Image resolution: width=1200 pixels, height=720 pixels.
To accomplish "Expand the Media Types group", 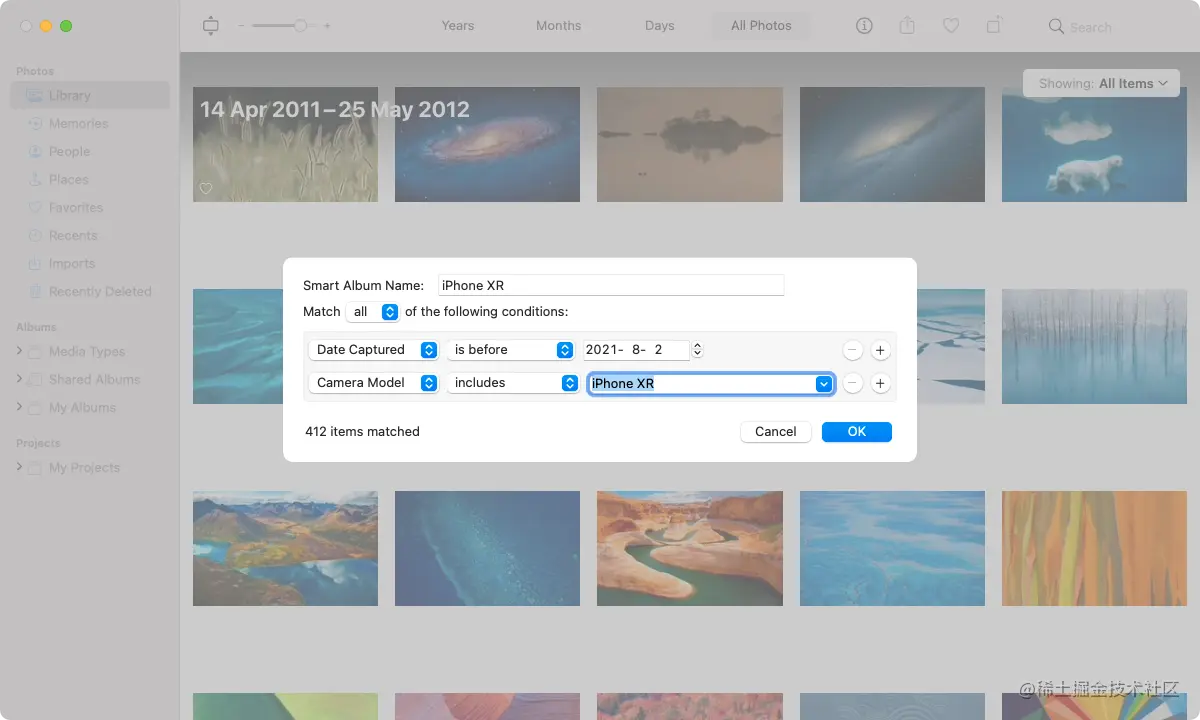I will 20,352.
